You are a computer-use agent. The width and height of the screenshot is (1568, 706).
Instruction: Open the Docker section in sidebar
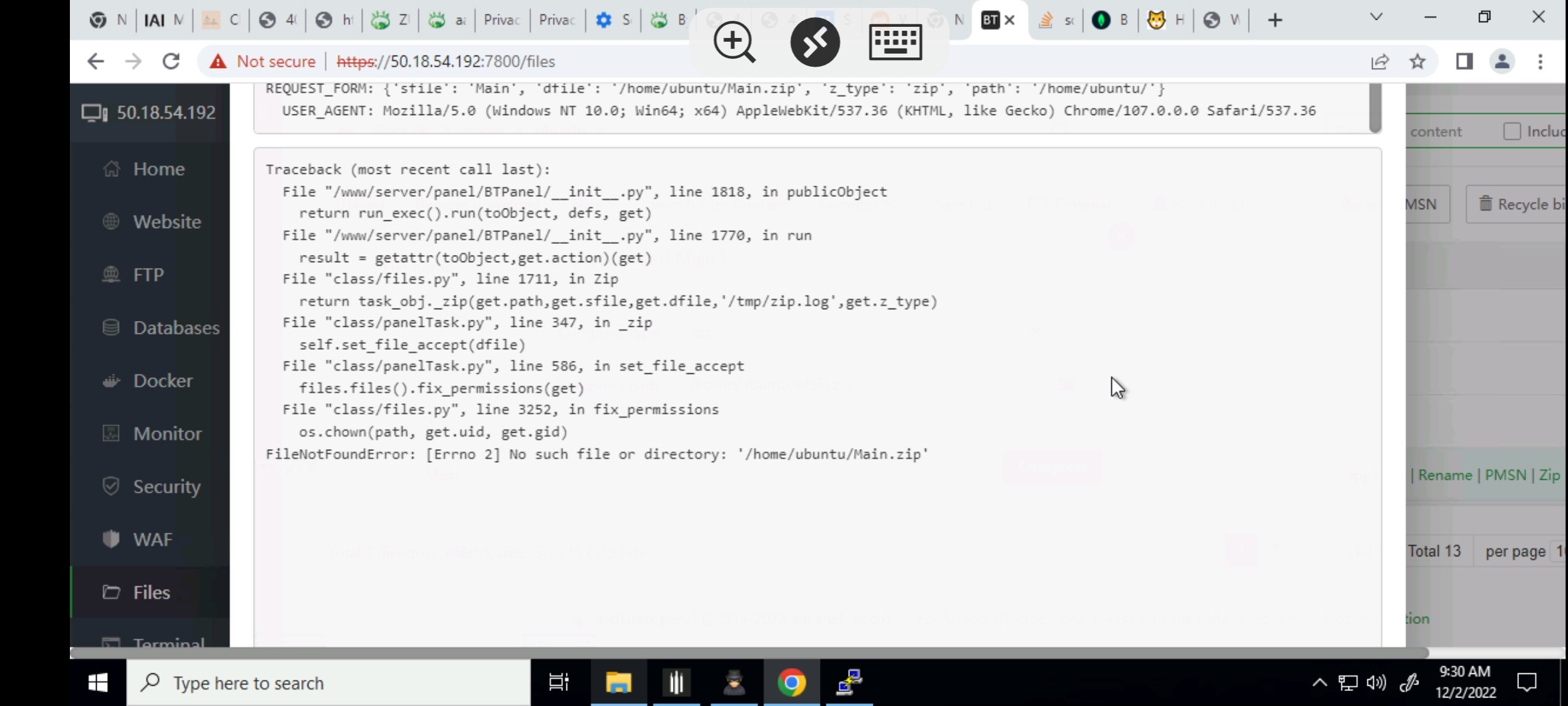[163, 381]
